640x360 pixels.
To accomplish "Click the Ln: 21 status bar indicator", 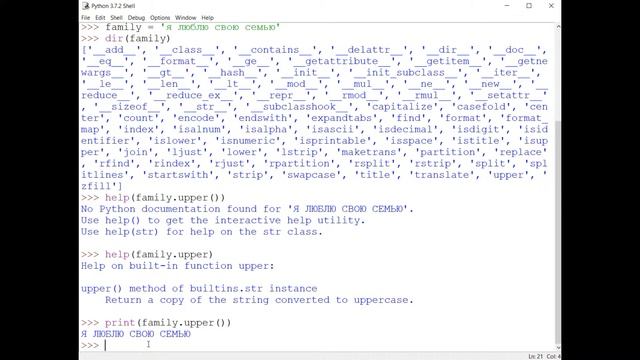I will 535,356.
